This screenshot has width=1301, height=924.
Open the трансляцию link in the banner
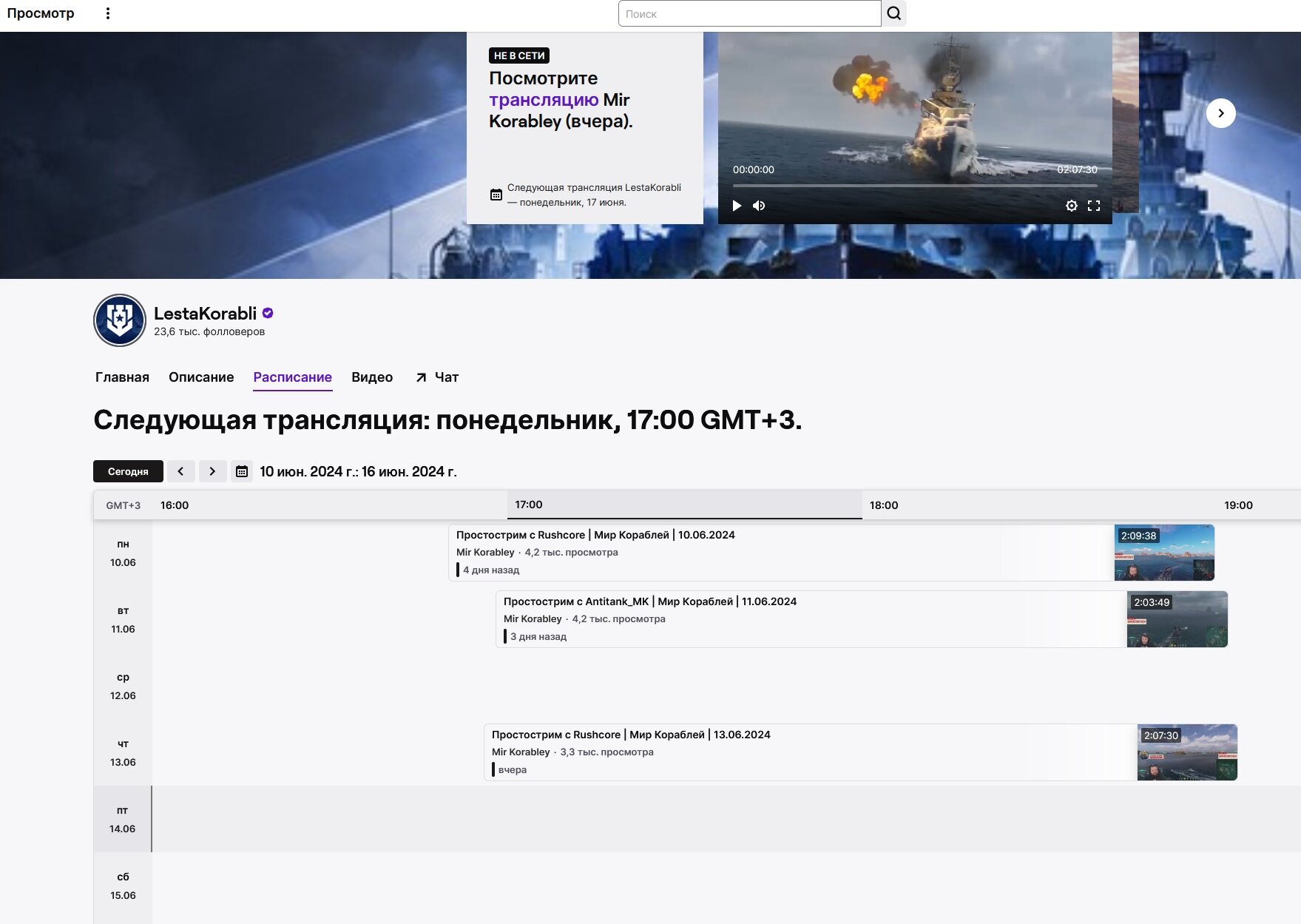(544, 100)
